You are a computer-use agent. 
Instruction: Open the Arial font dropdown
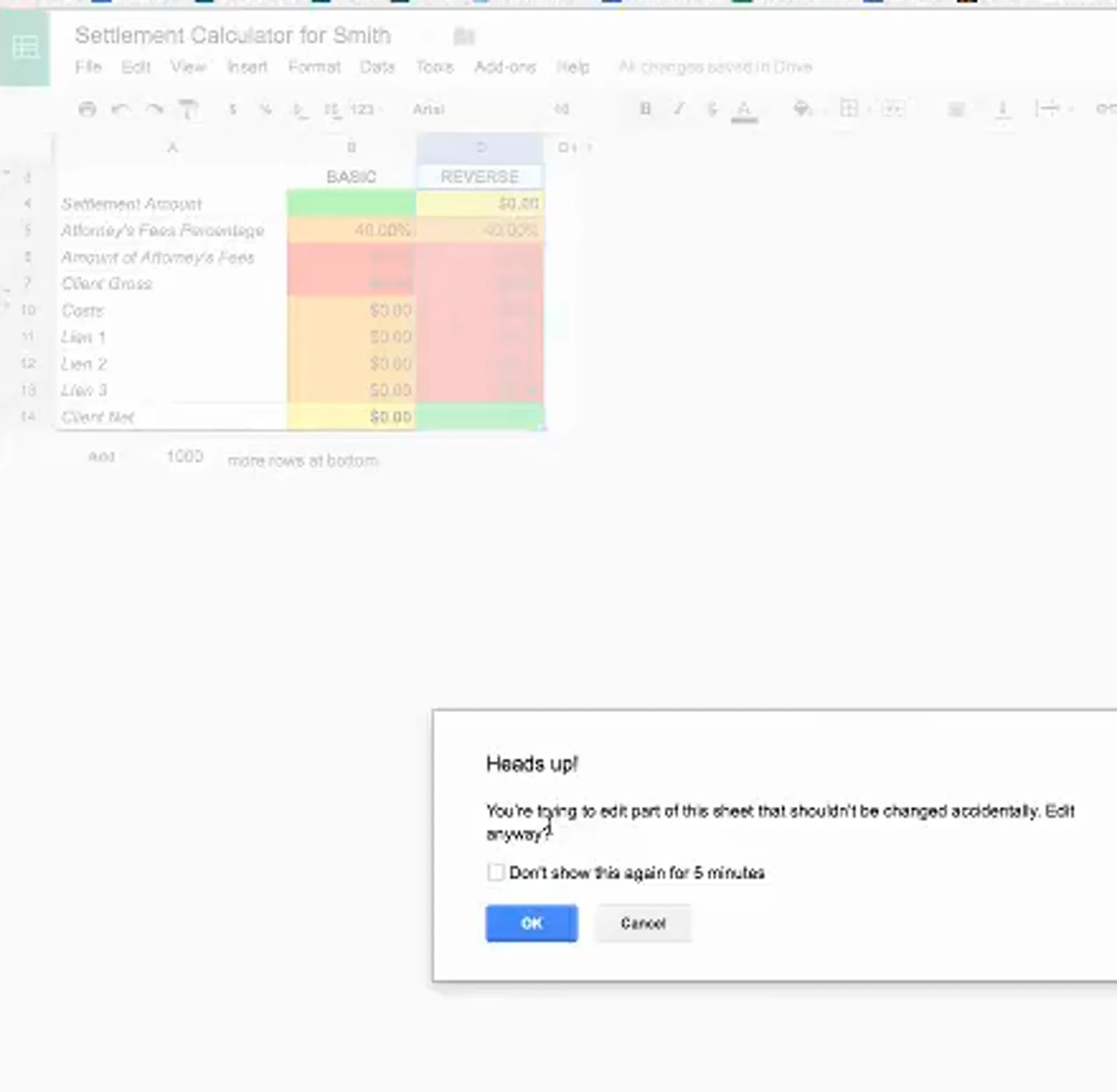(429, 109)
